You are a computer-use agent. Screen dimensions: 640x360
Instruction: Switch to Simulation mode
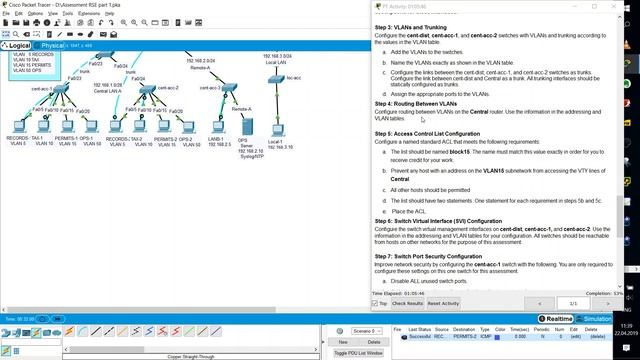[594, 319]
